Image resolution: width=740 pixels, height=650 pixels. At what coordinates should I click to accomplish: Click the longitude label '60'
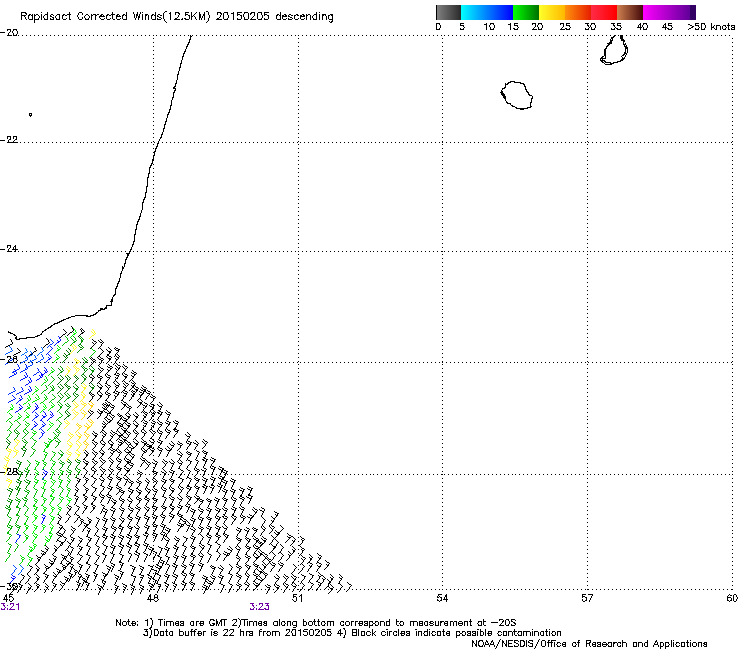point(732,599)
